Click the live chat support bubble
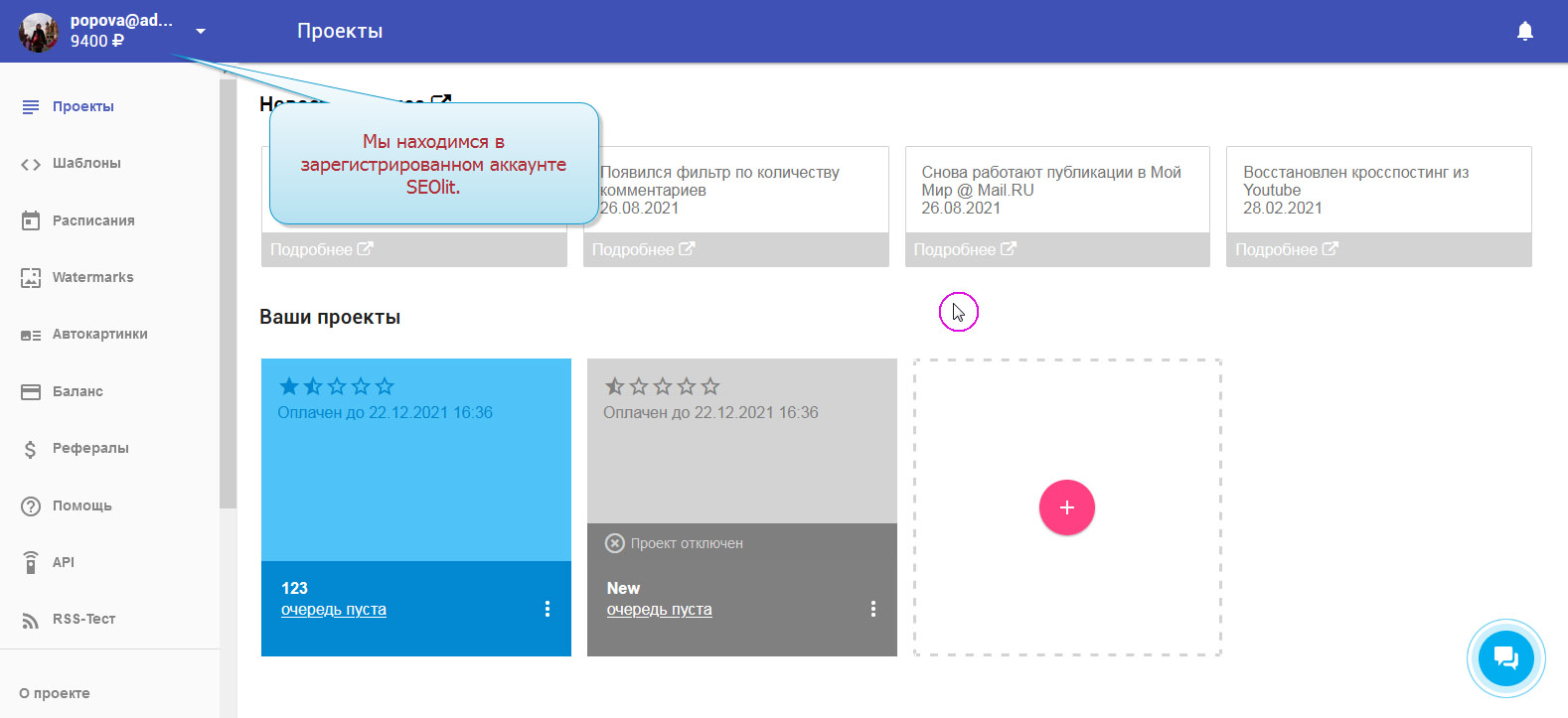 (1505, 657)
